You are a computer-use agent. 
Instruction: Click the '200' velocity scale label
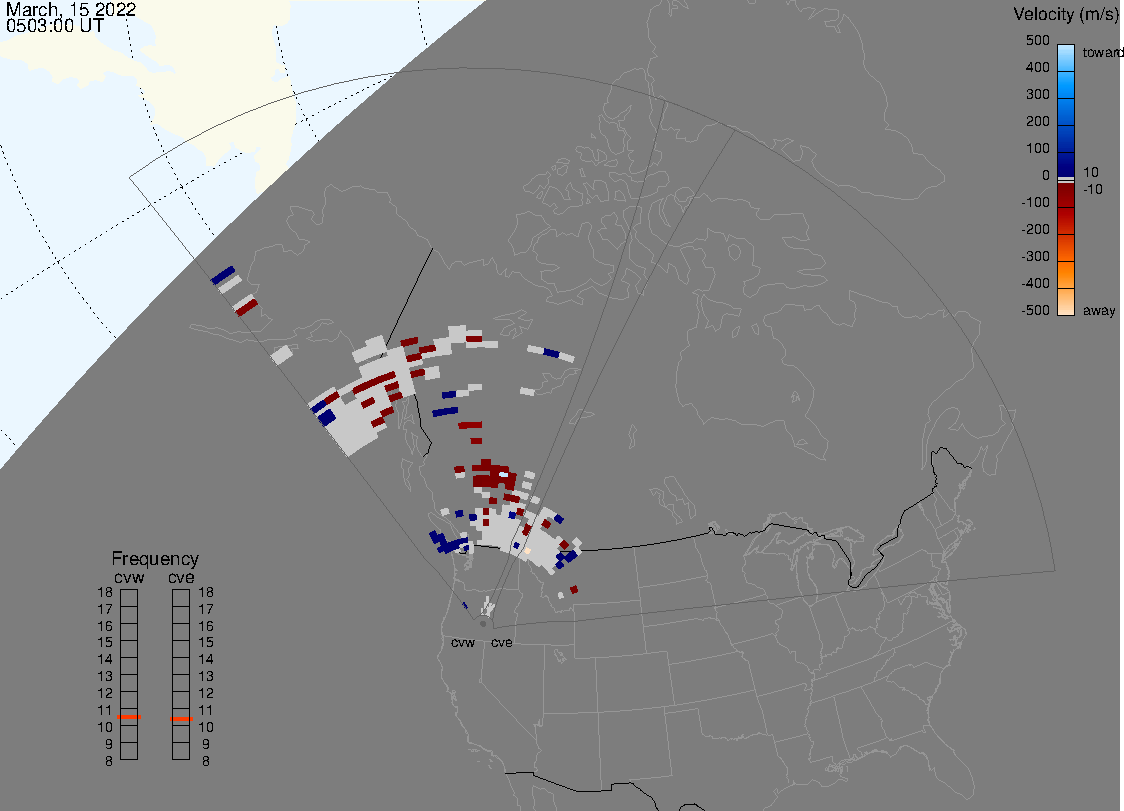1037,121
